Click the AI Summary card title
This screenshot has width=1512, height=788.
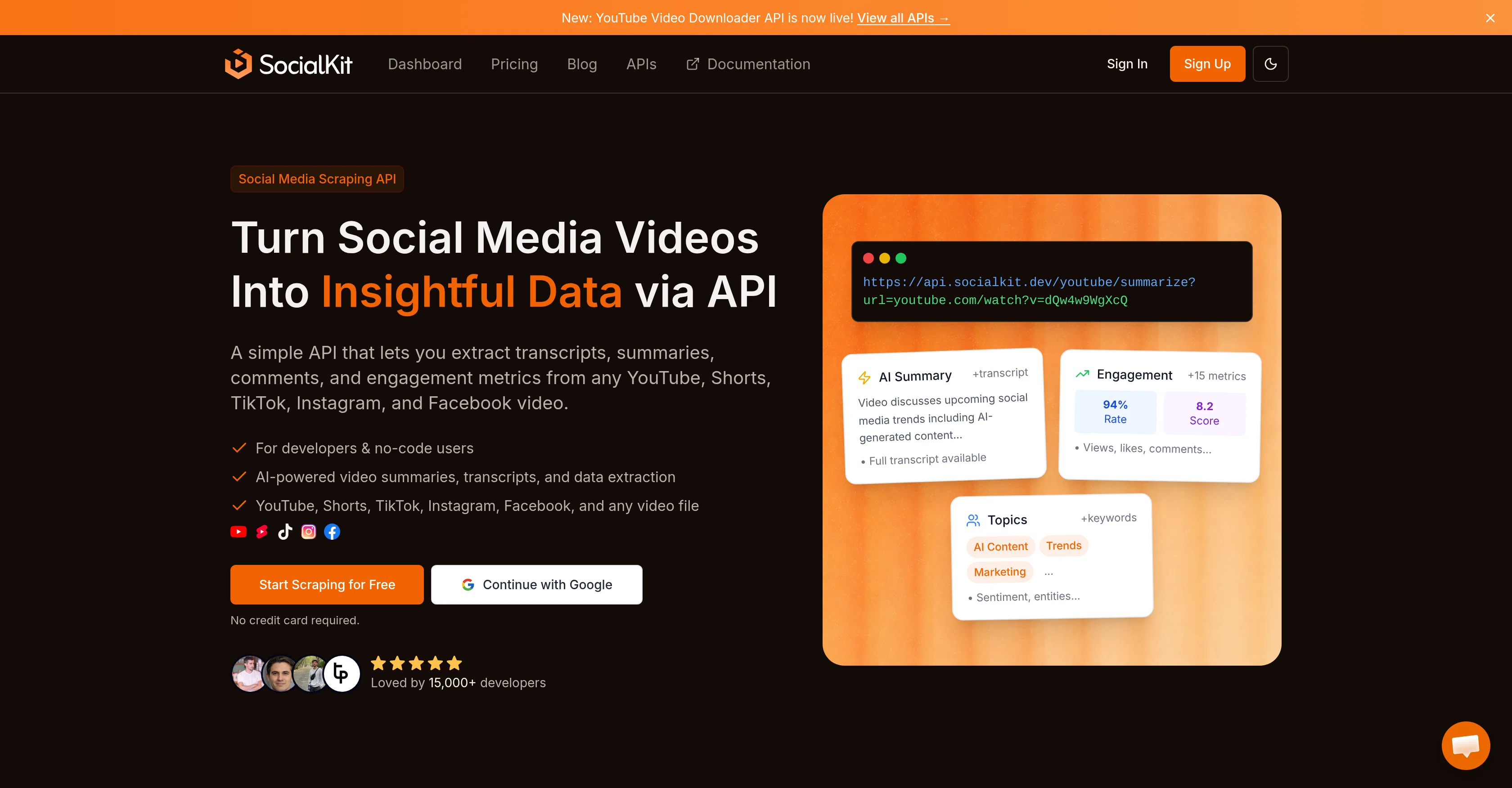point(915,376)
